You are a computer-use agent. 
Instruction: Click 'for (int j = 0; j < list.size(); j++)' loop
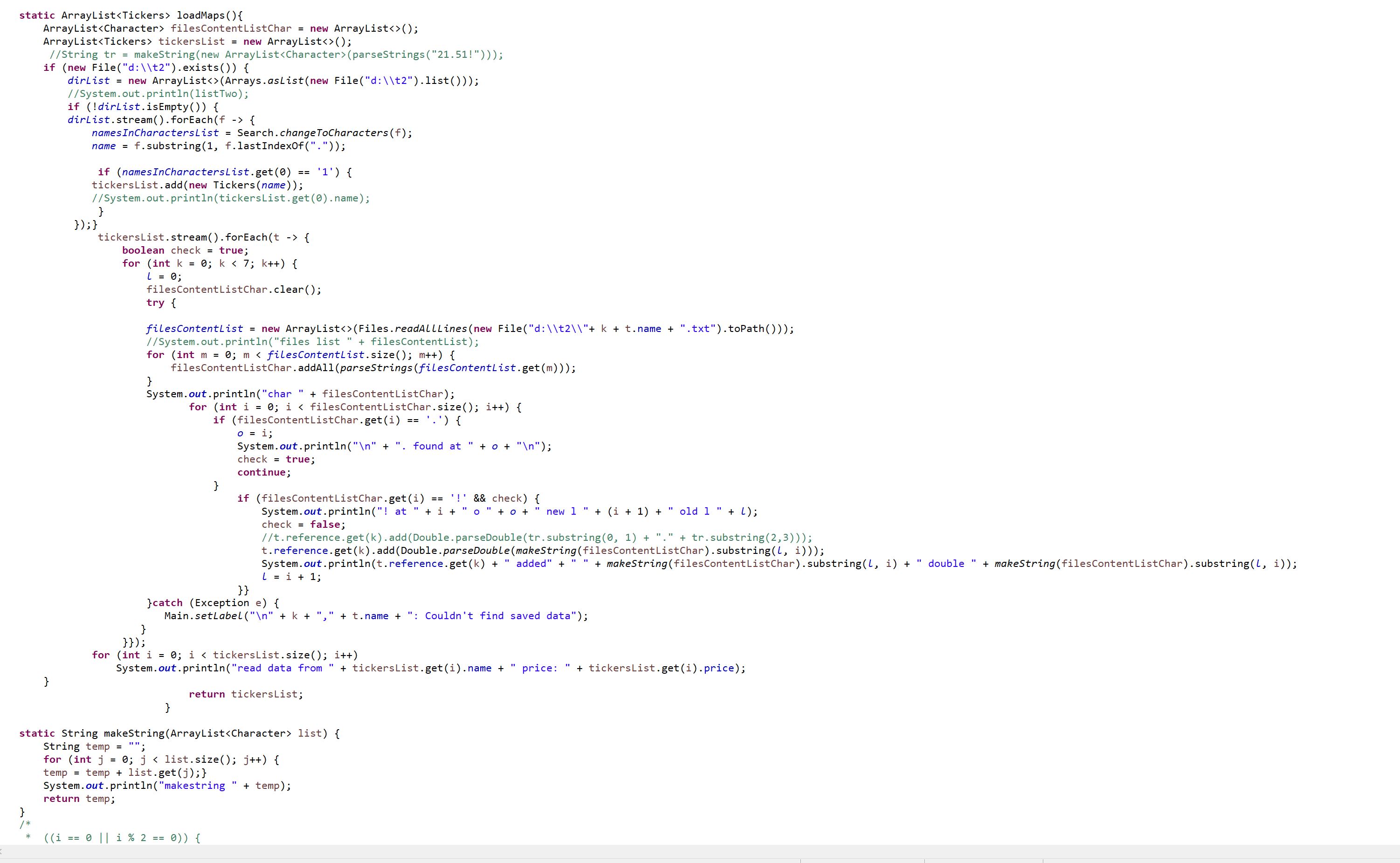click(x=161, y=759)
